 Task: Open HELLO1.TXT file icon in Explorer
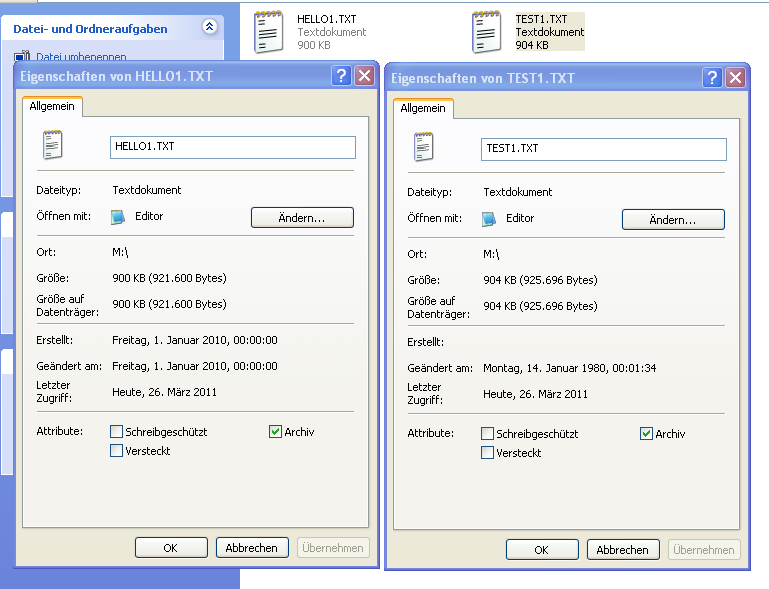[x=268, y=32]
